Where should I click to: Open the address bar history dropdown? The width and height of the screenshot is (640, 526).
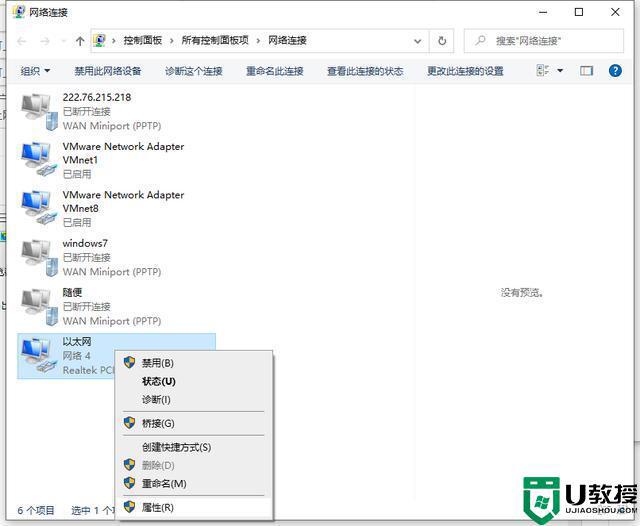(x=418, y=41)
